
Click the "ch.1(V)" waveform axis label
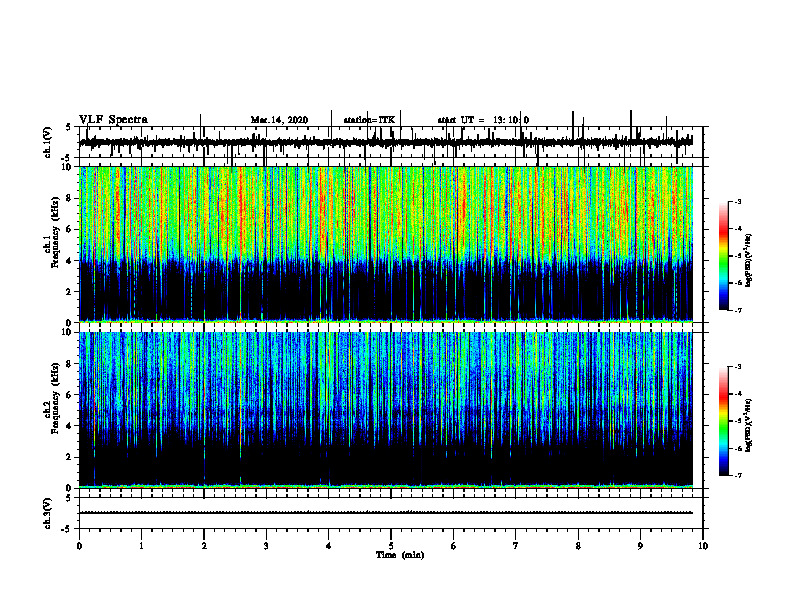[48, 142]
